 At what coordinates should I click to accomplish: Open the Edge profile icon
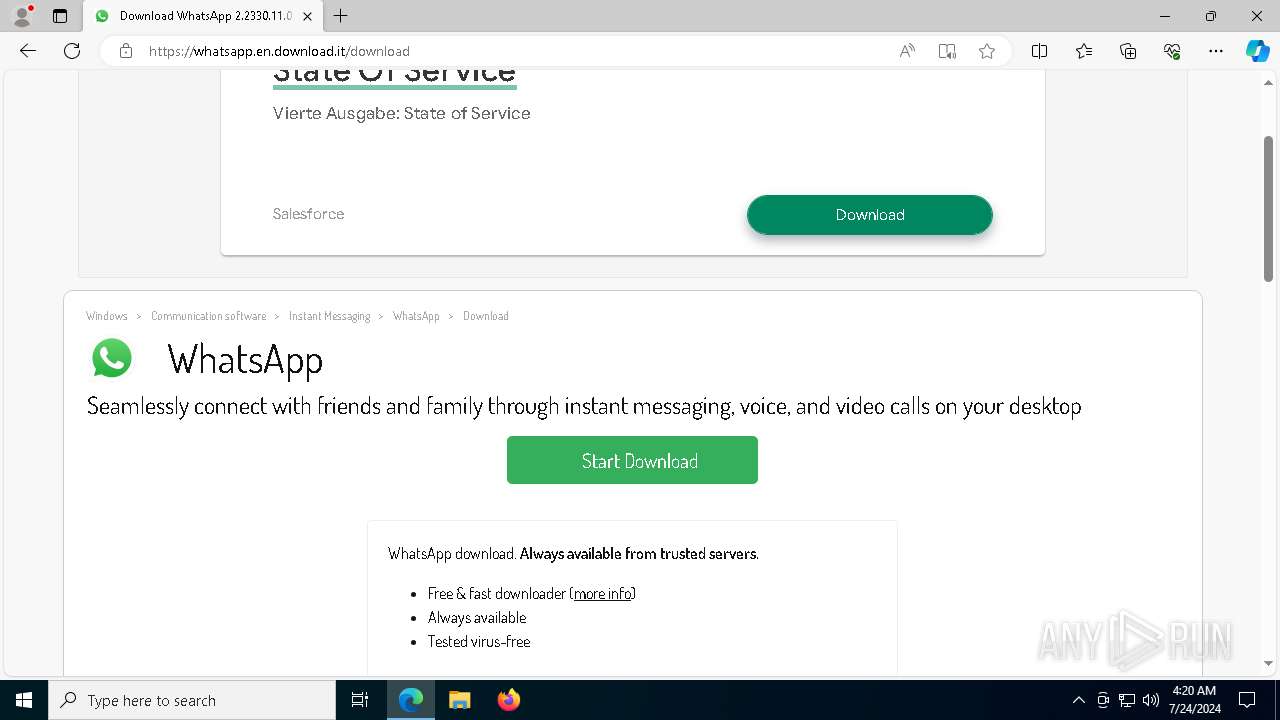(x=22, y=16)
